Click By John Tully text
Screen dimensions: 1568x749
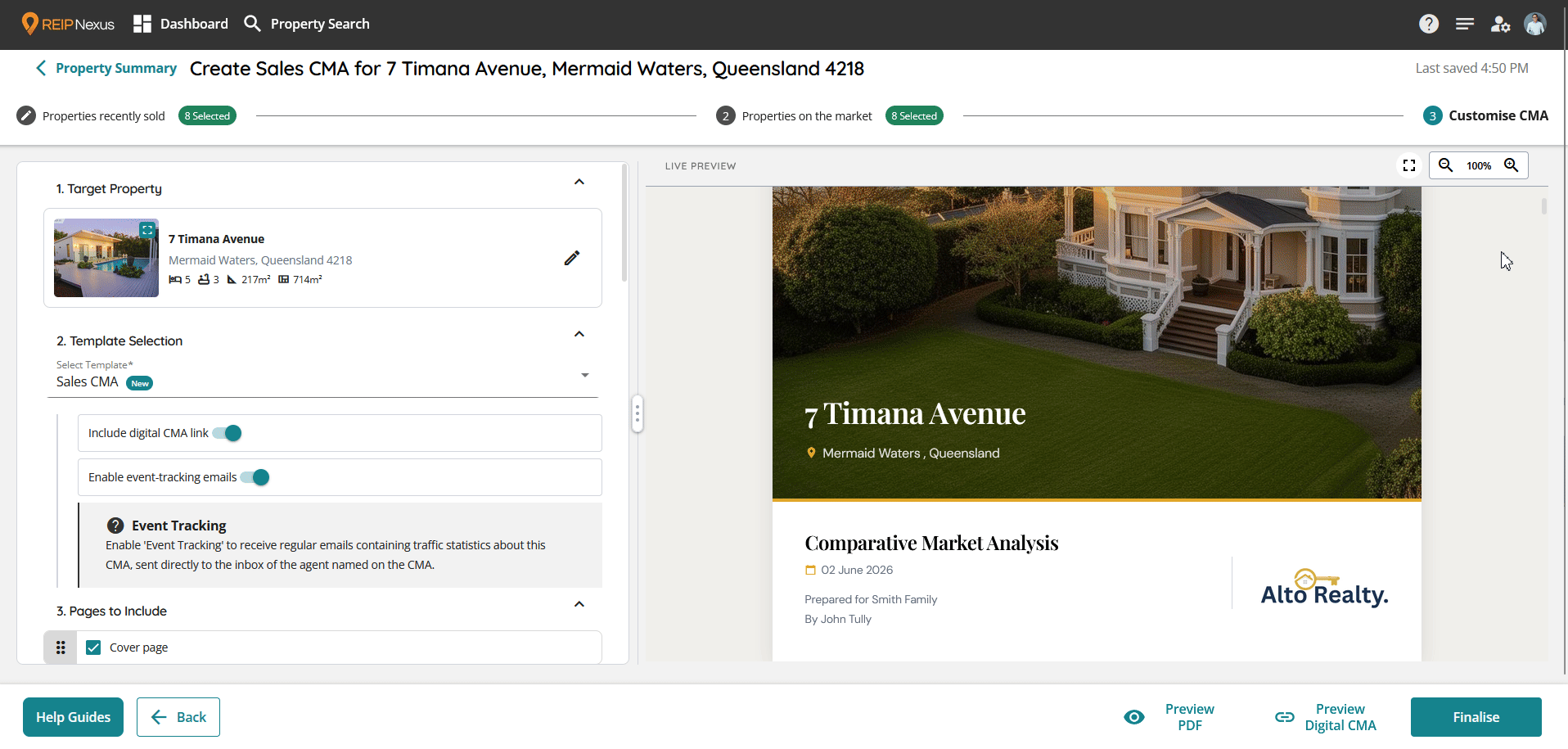[x=838, y=619]
